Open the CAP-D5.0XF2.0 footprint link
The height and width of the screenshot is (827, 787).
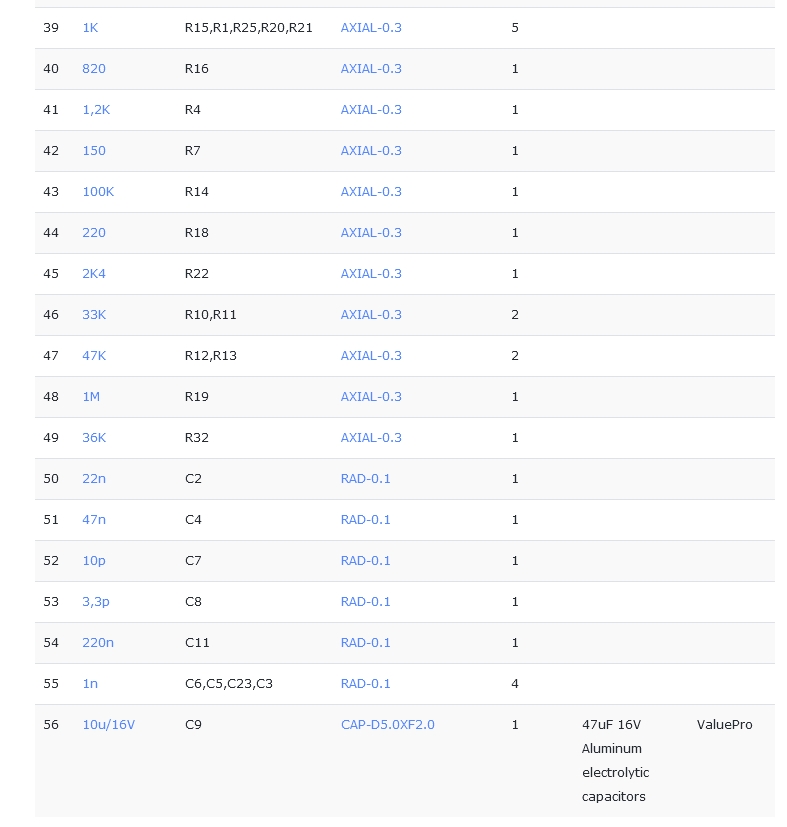(388, 725)
